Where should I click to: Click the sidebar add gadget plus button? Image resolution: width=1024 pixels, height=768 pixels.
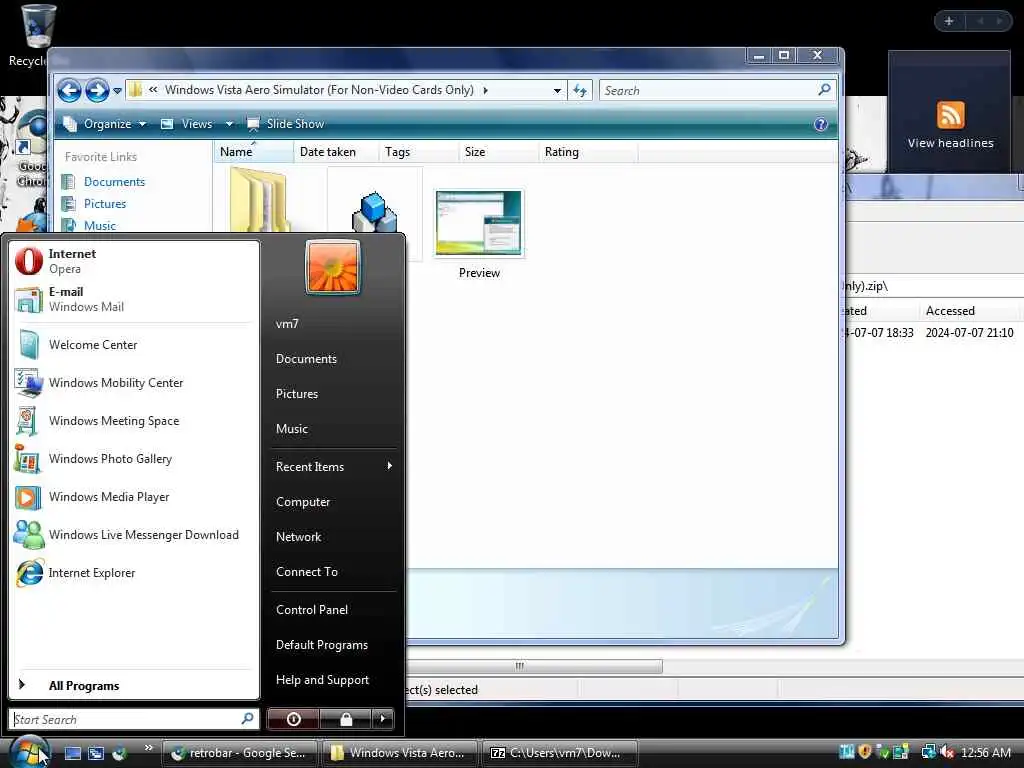pyautogui.click(x=949, y=21)
